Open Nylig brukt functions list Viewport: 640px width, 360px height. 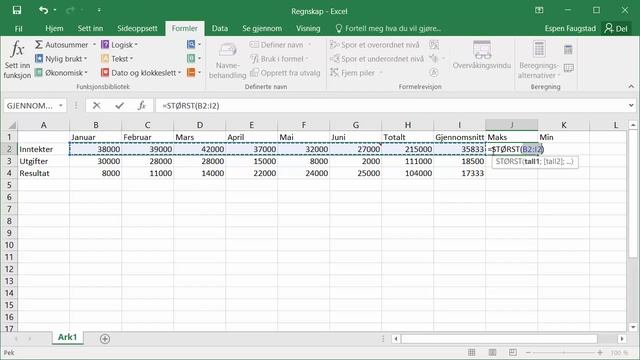click(x=62, y=59)
